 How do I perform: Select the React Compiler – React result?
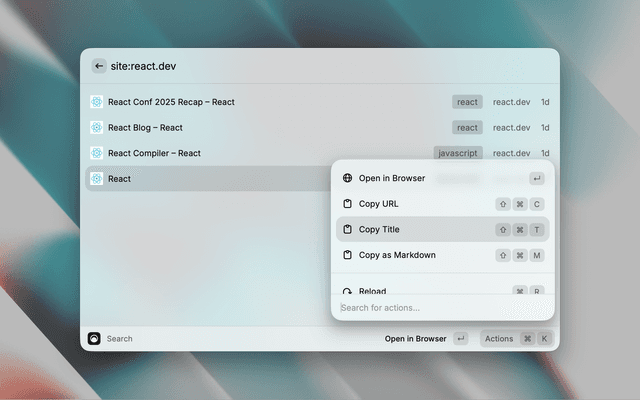tap(320, 153)
